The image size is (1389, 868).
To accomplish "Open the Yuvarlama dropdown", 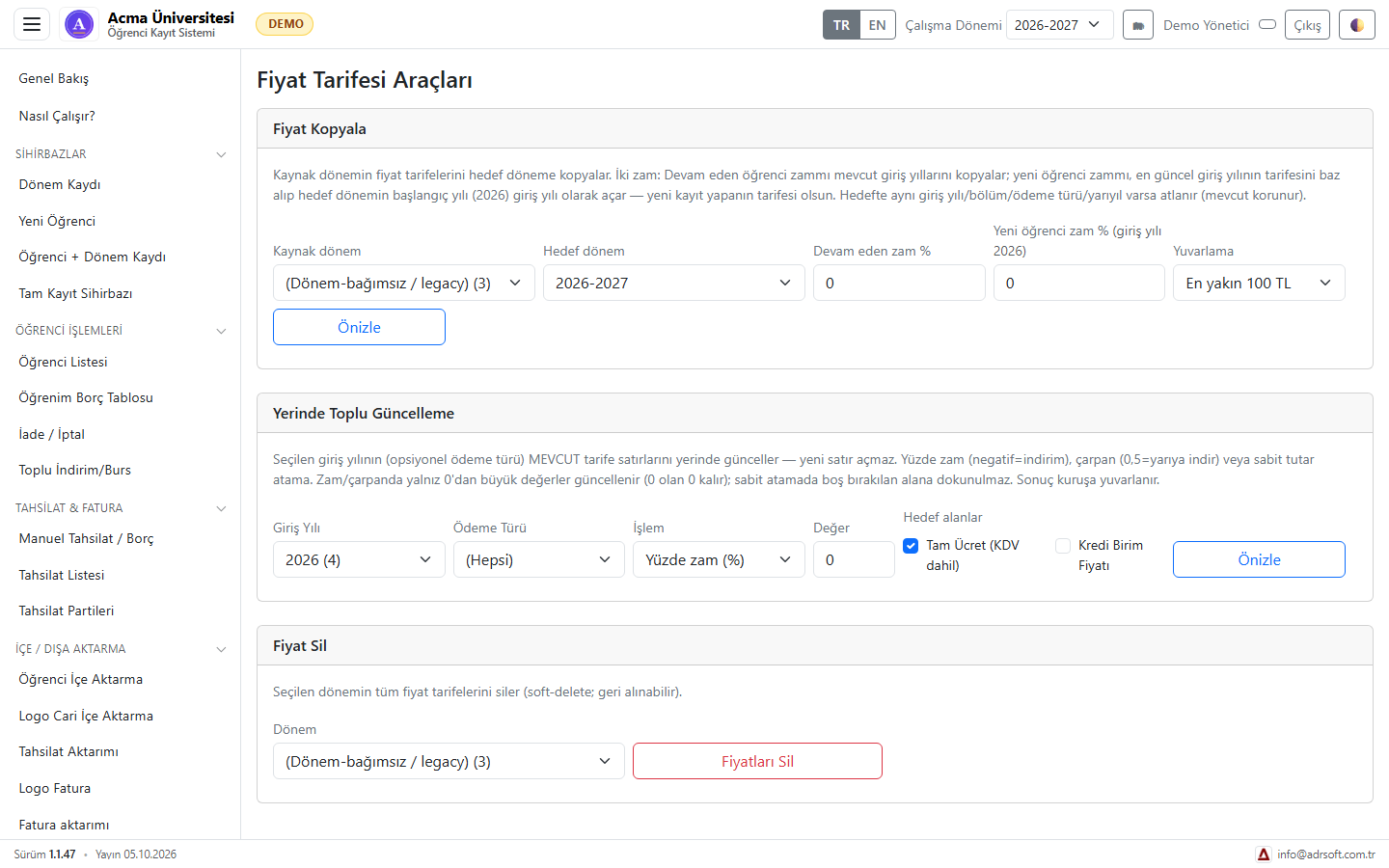I will pos(1259,283).
